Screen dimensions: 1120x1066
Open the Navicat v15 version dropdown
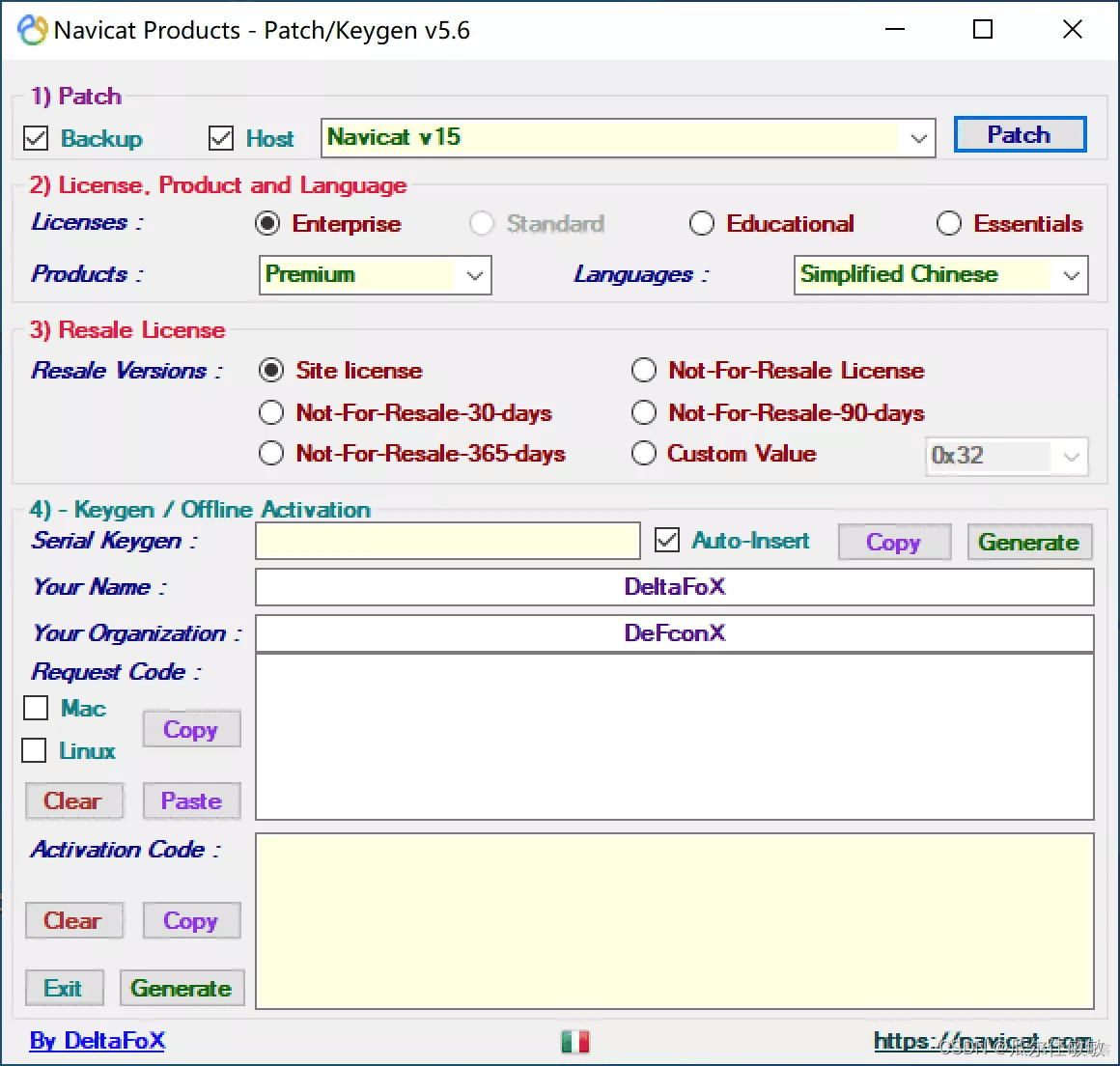[918, 138]
